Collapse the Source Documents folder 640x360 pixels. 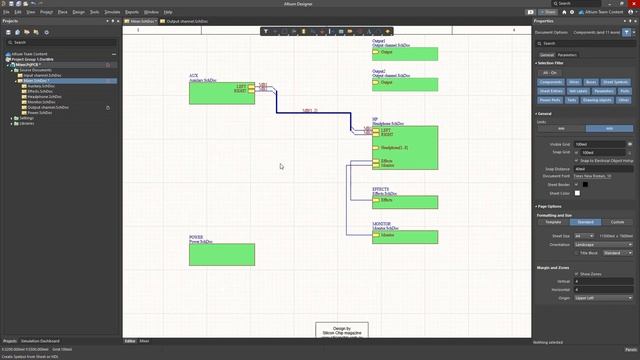tap(11, 70)
